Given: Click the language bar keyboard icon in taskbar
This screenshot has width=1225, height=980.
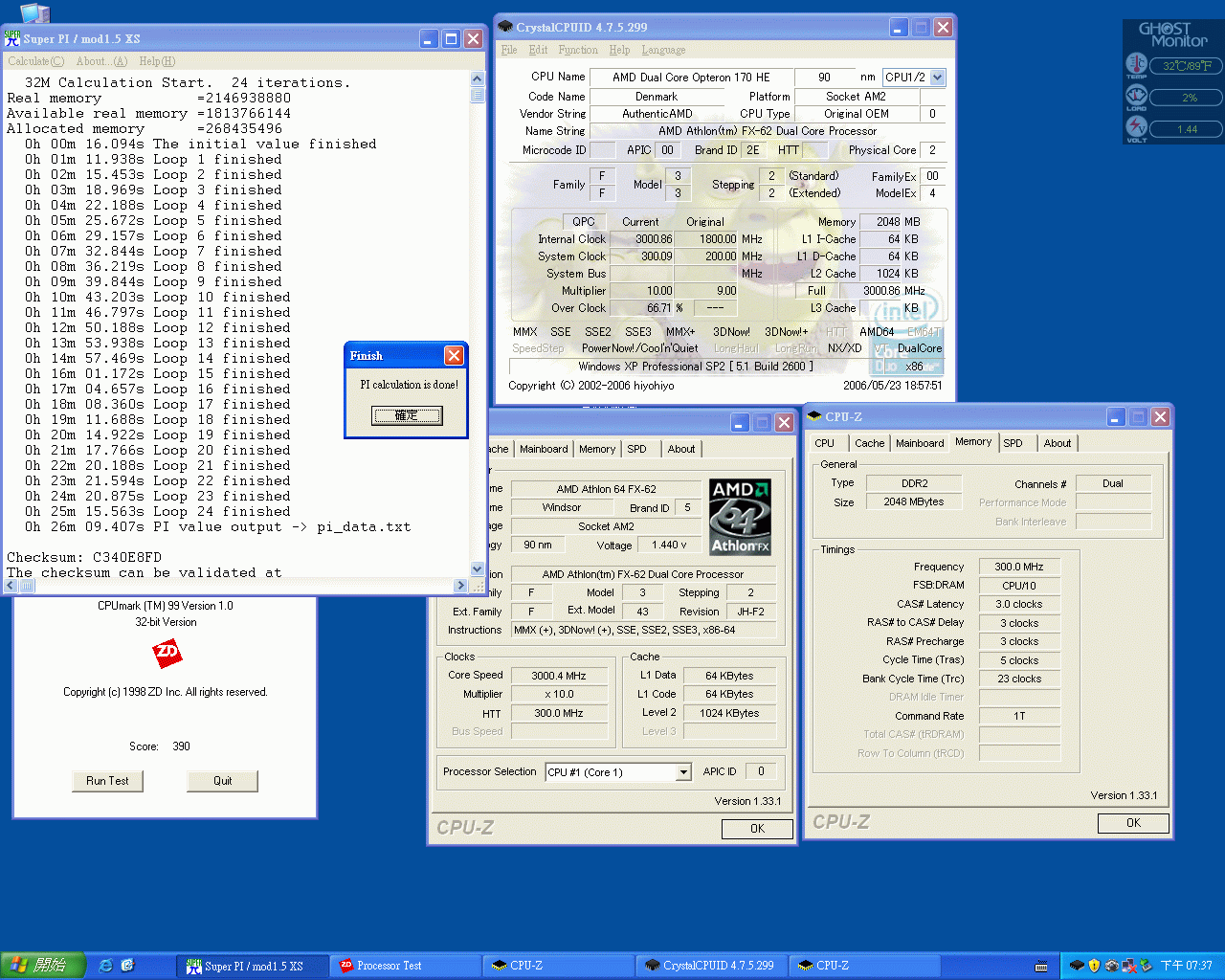Looking at the screenshot, I should pos(1041,967).
